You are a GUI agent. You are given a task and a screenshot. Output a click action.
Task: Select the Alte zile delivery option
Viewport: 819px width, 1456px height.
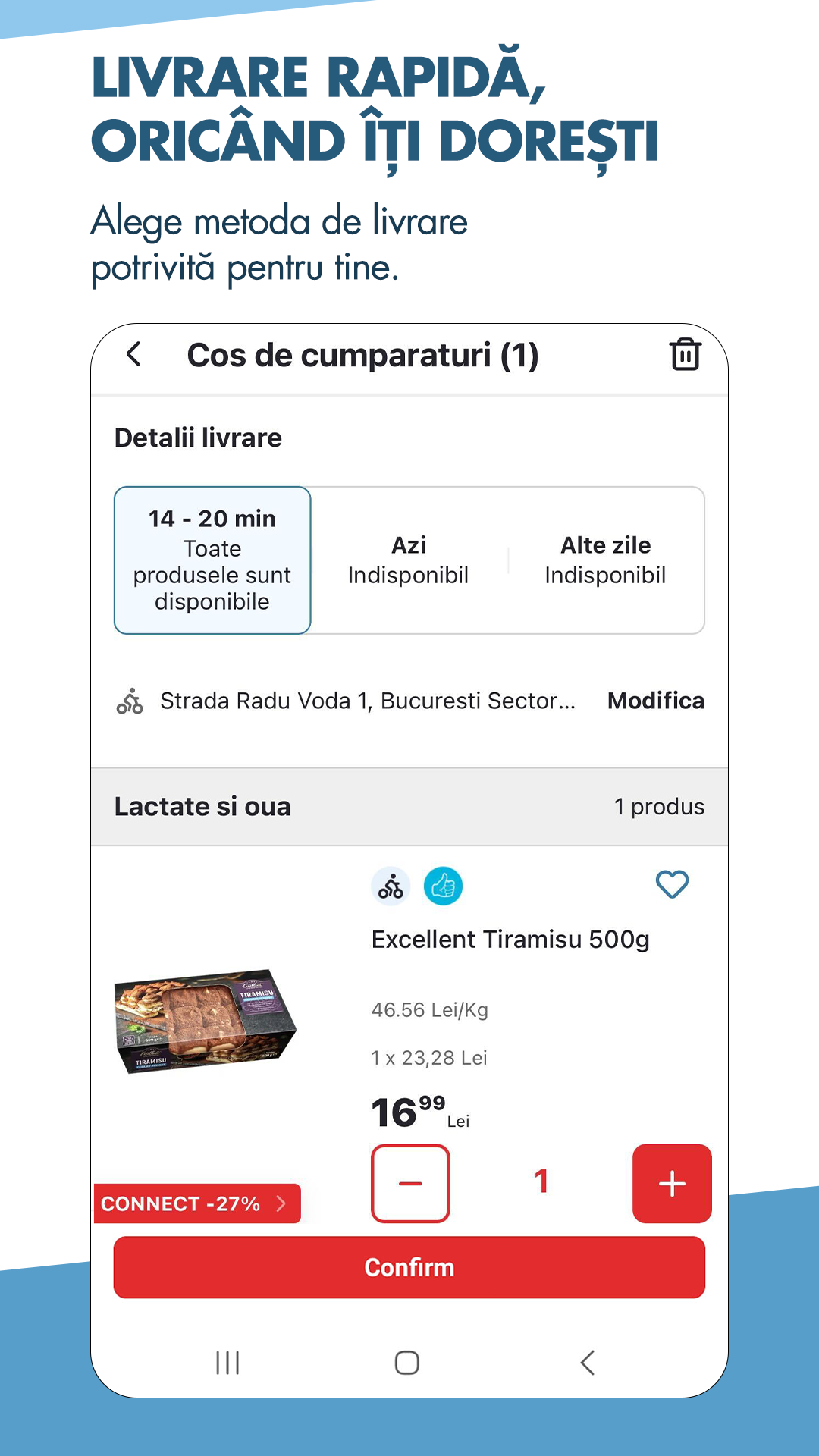point(605,560)
